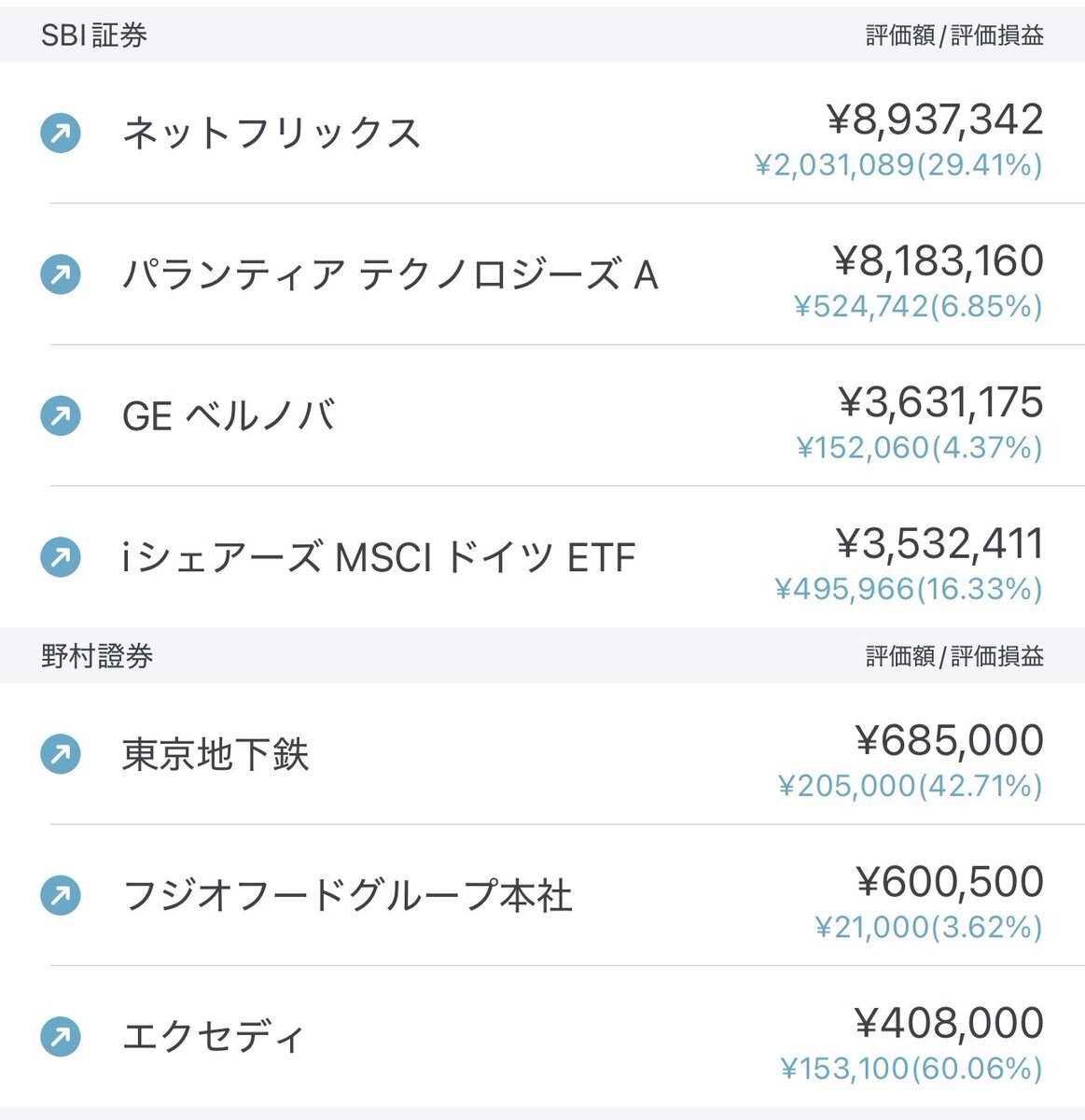Click the ¥524,742(6.85%) profit figure
The image size is (1085, 1120).
pos(918,306)
